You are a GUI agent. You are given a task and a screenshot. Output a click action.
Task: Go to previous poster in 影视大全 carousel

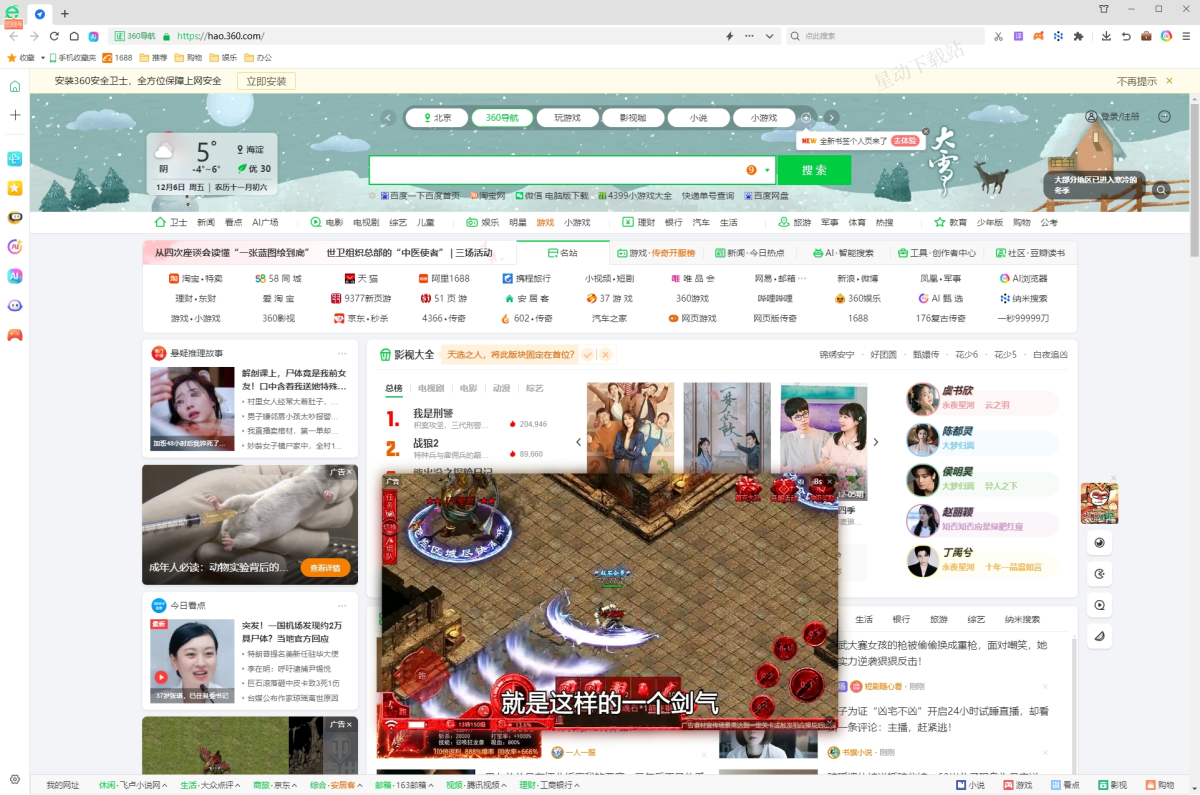click(x=578, y=442)
